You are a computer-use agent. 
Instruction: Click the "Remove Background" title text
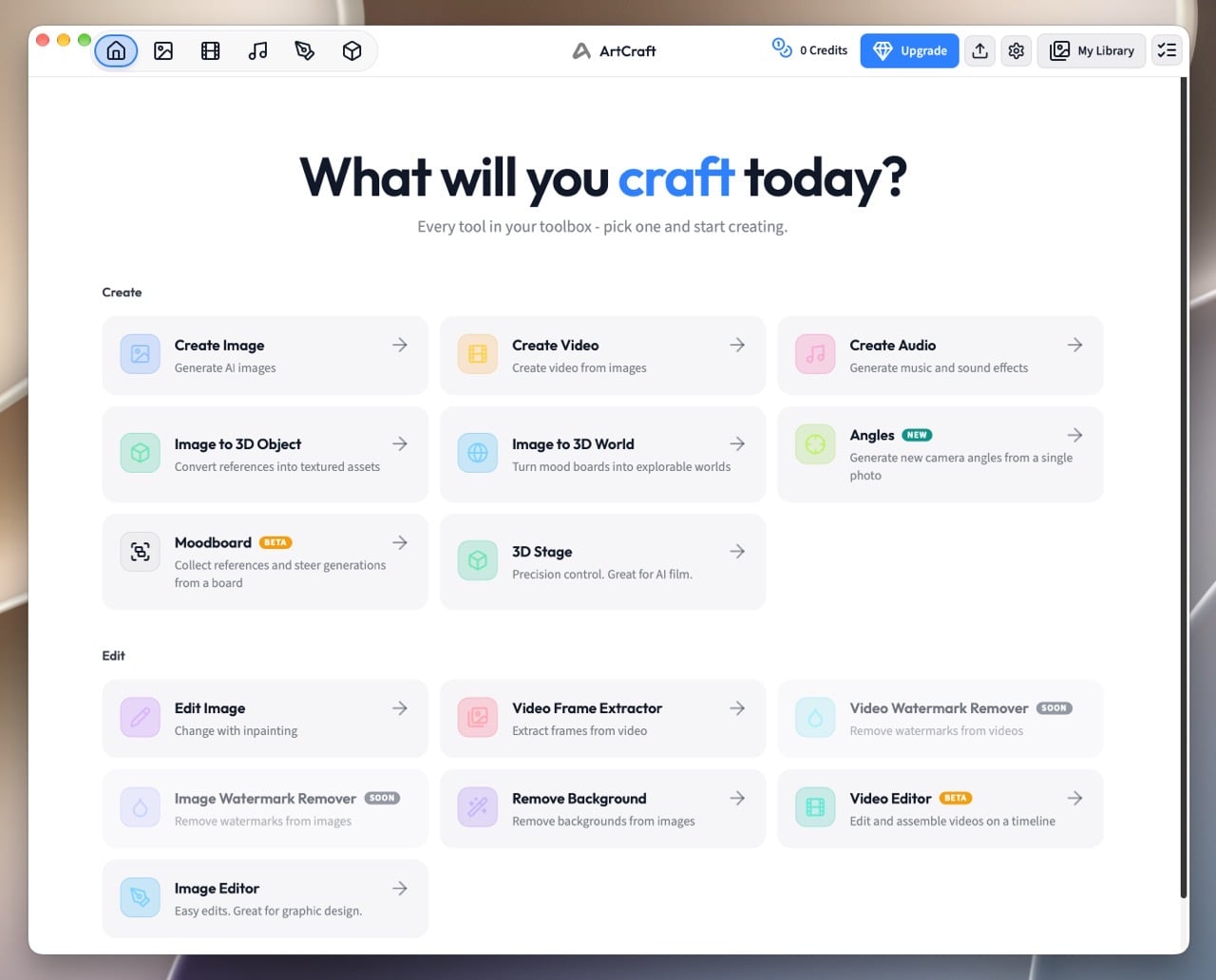(x=579, y=799)
